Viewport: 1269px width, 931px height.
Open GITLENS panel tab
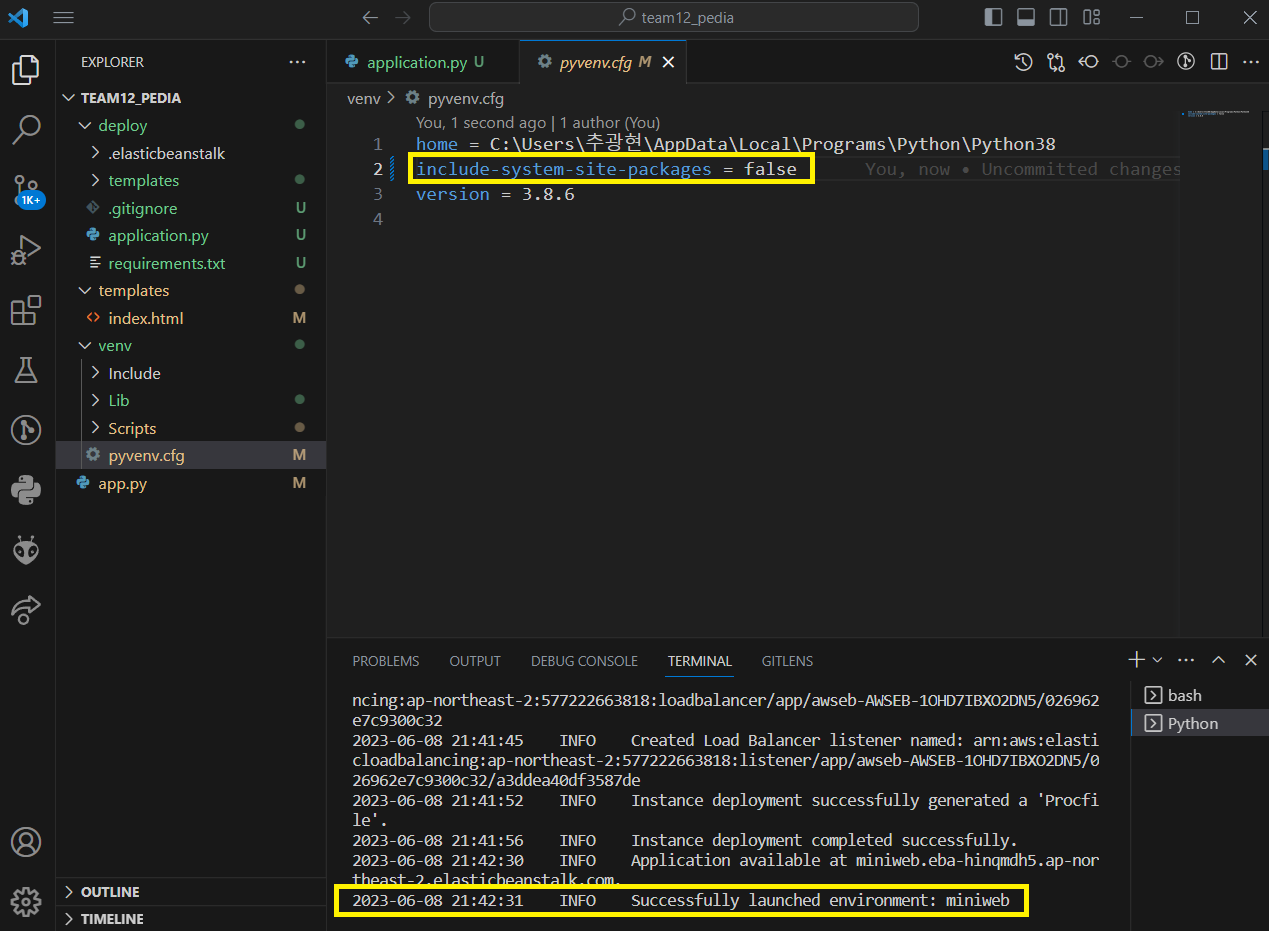[787, 661]
